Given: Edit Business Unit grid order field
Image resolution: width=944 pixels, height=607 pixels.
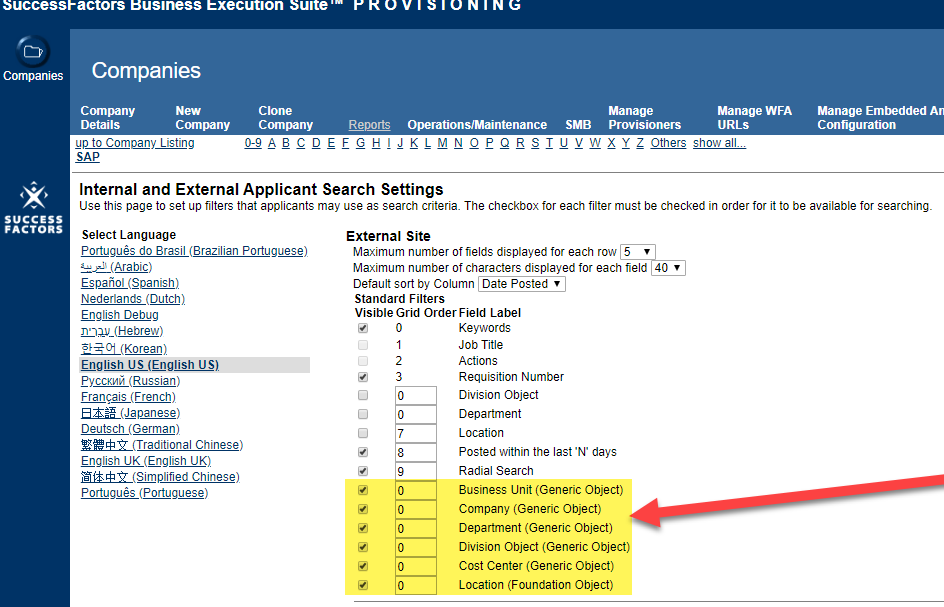Looking at the screenshot, I should pyautogui.click(x=415, y=491).
